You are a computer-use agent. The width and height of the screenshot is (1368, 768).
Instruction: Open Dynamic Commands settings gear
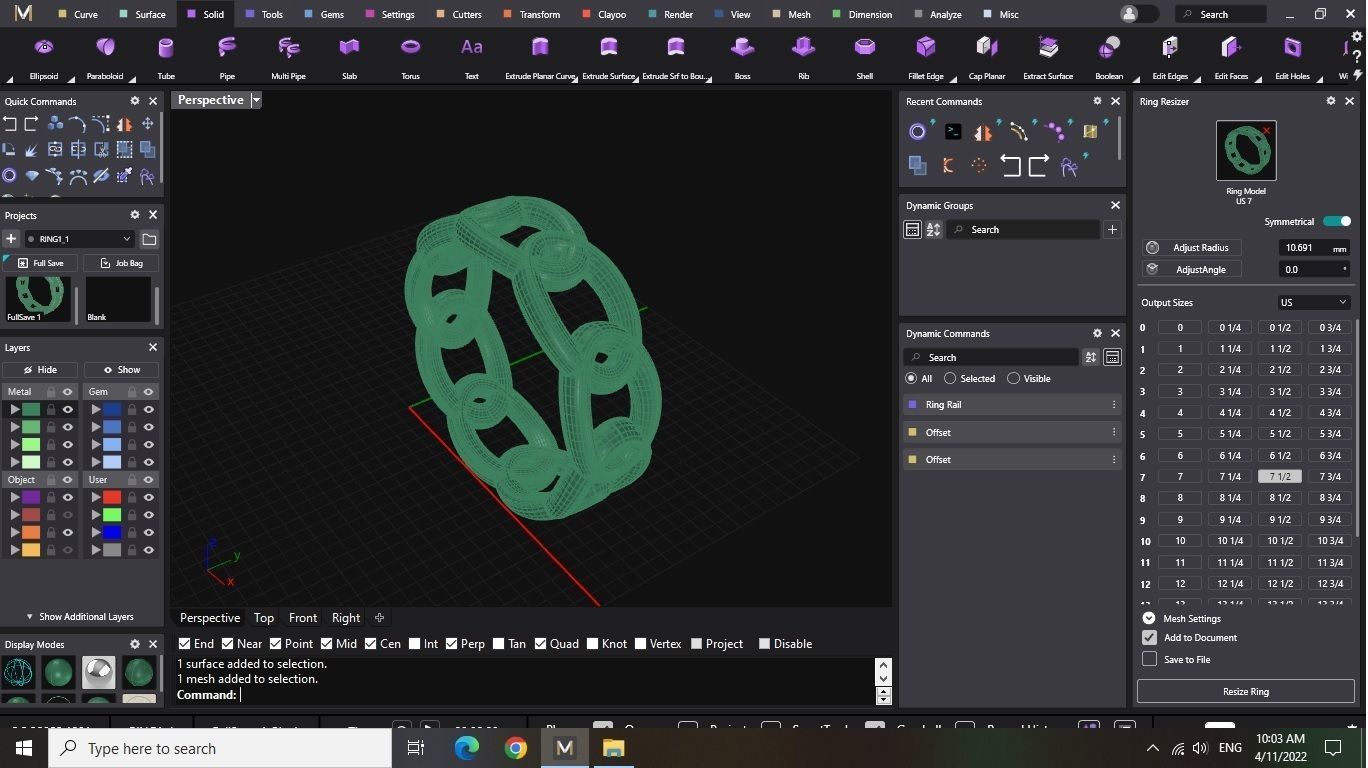(1097, 333)
